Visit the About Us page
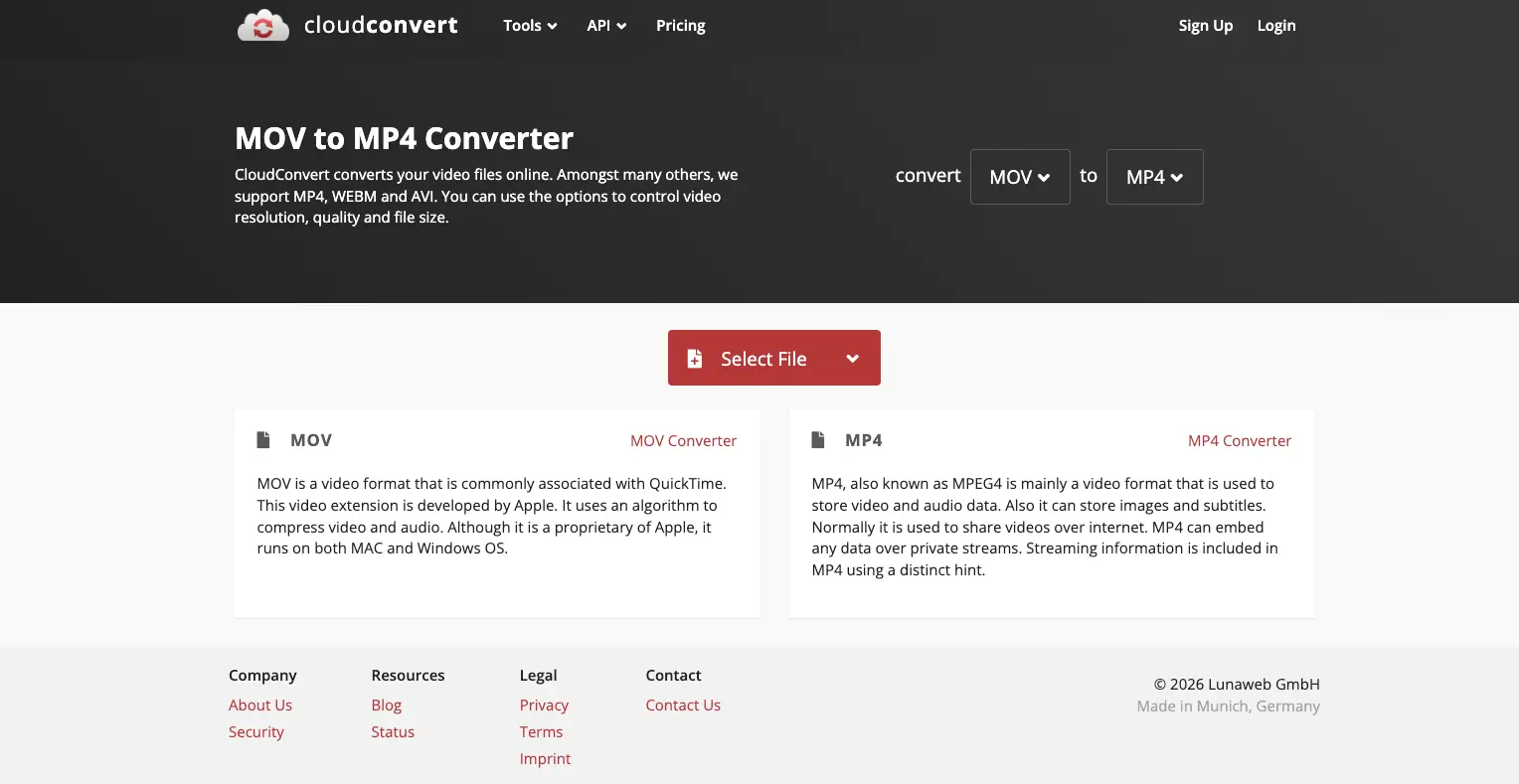This screenshot has height=784, width=1519. (259, 705)
